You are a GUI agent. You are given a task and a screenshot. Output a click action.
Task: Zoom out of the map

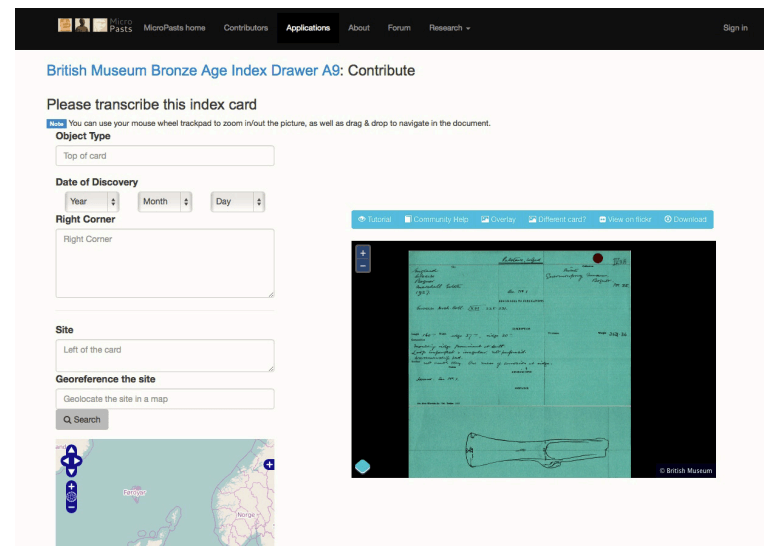[71, 507]
